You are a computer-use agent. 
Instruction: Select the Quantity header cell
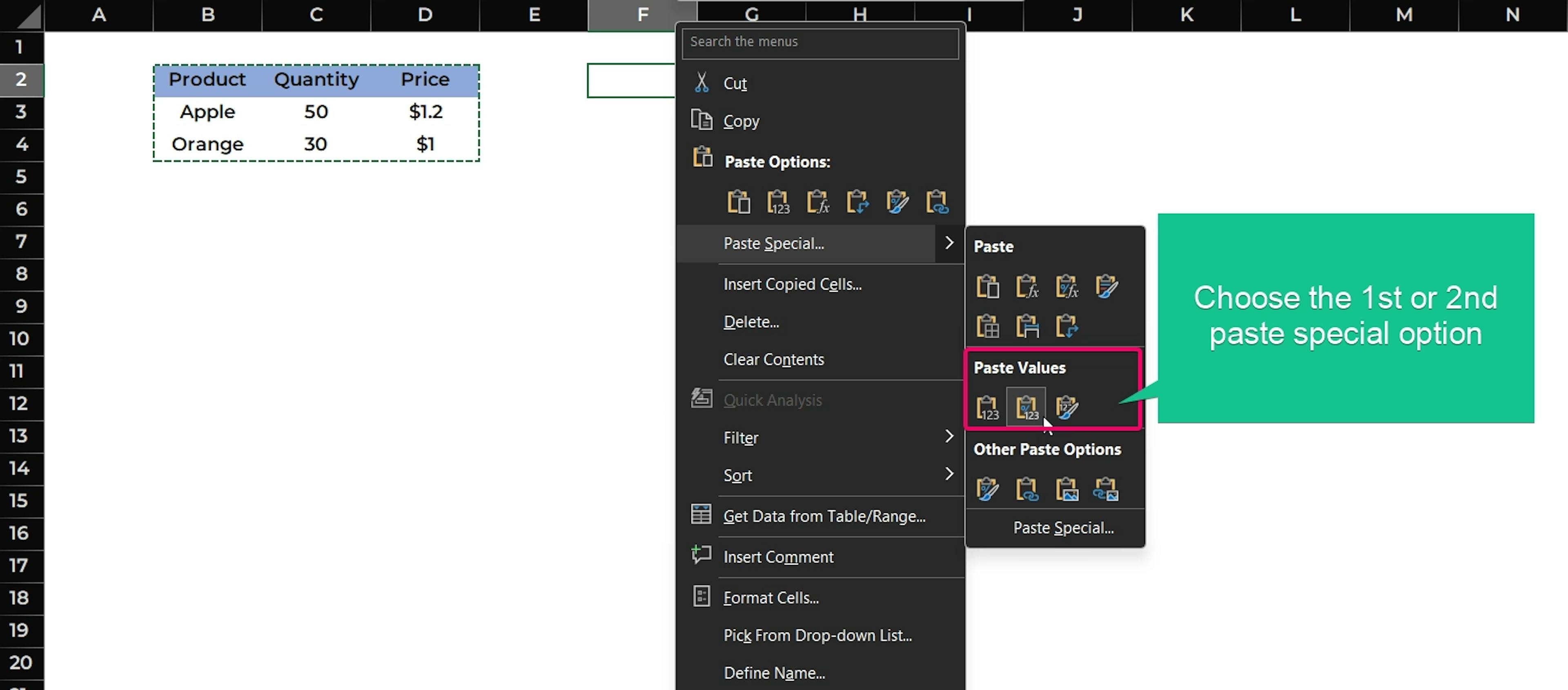(316, 80)
